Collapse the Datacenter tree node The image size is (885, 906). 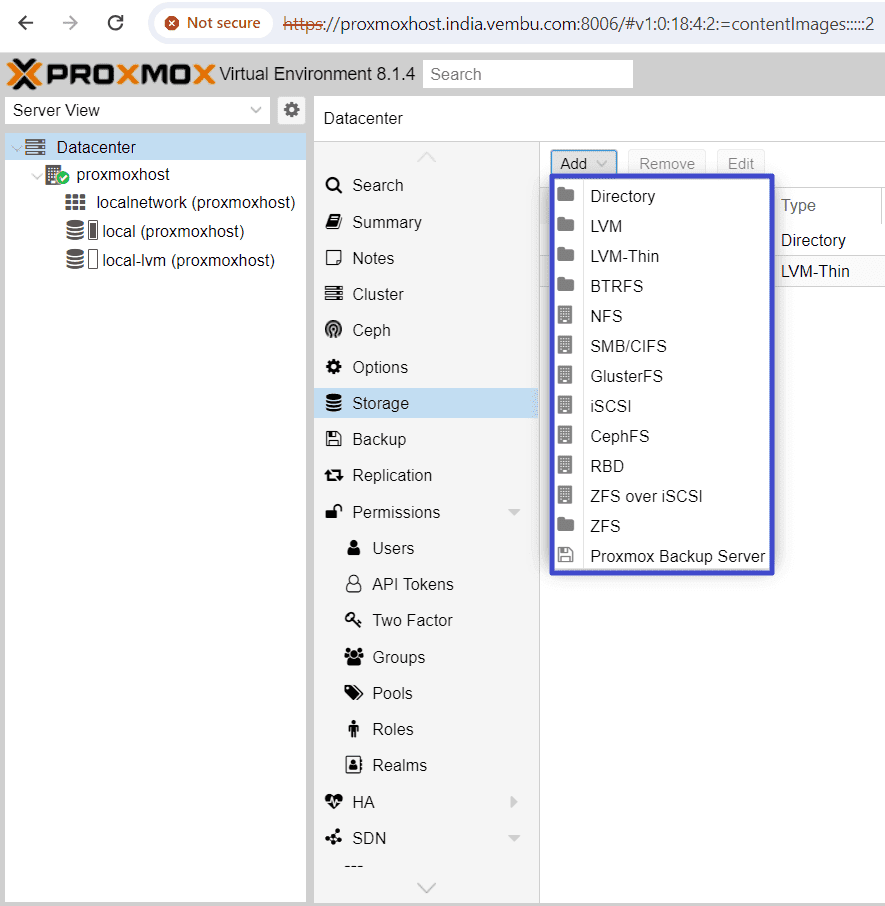coord(16,148)
